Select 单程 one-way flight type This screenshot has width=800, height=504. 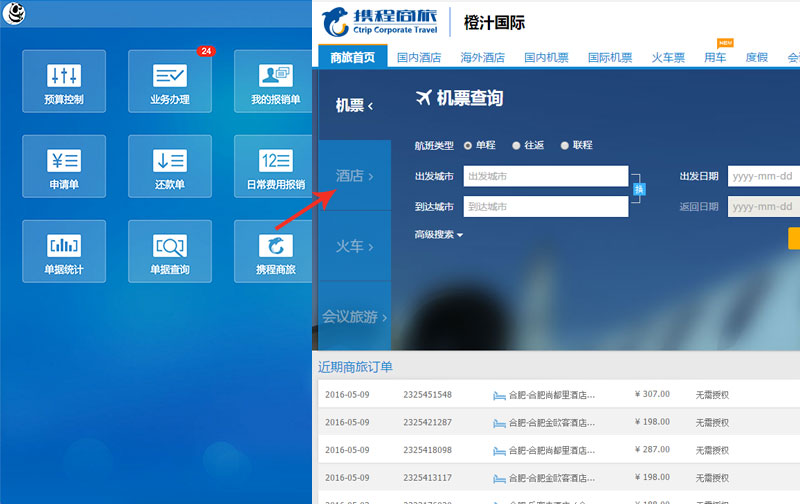pos(468,145)
